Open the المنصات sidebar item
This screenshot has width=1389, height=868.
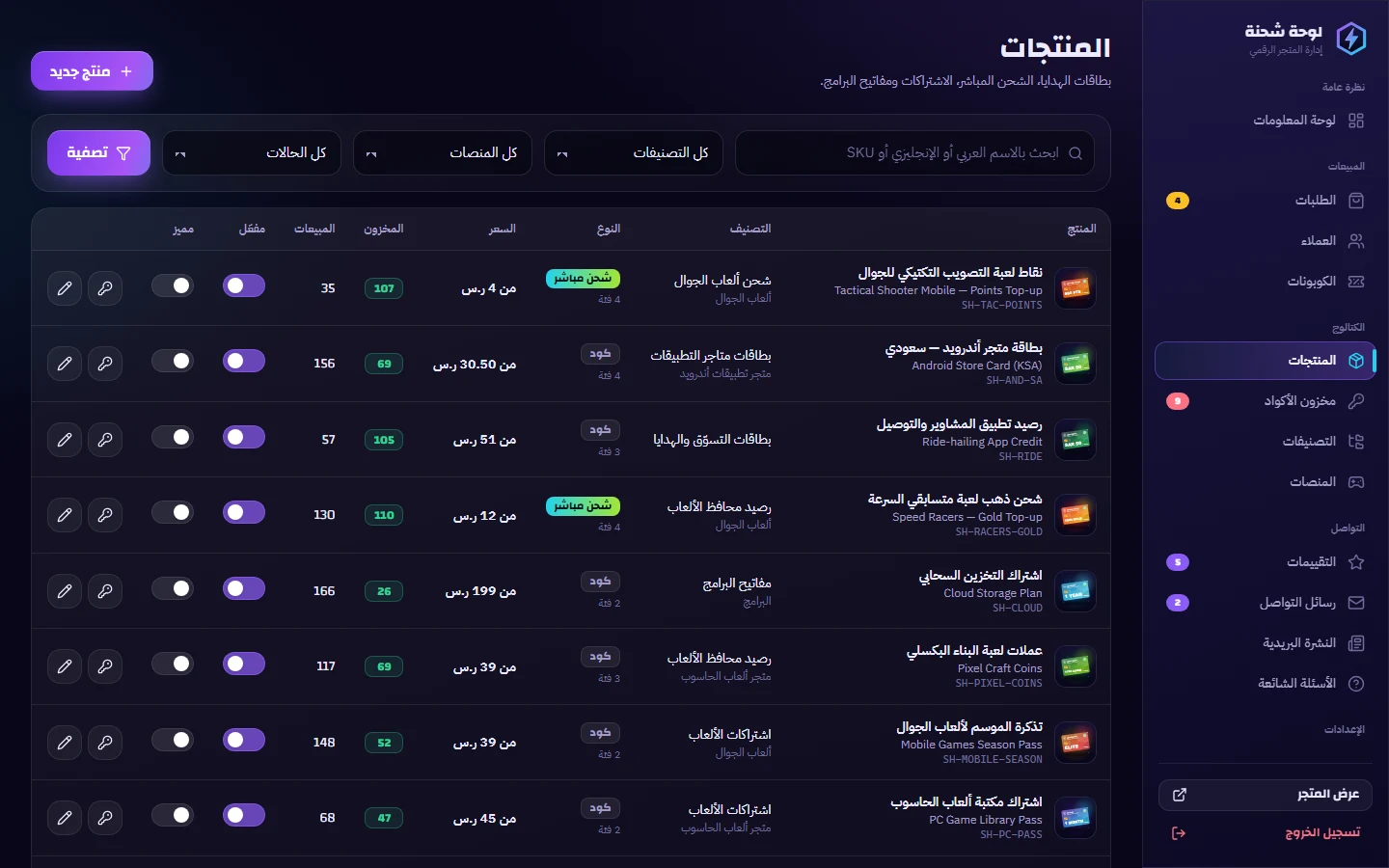tap(1266, 482)
